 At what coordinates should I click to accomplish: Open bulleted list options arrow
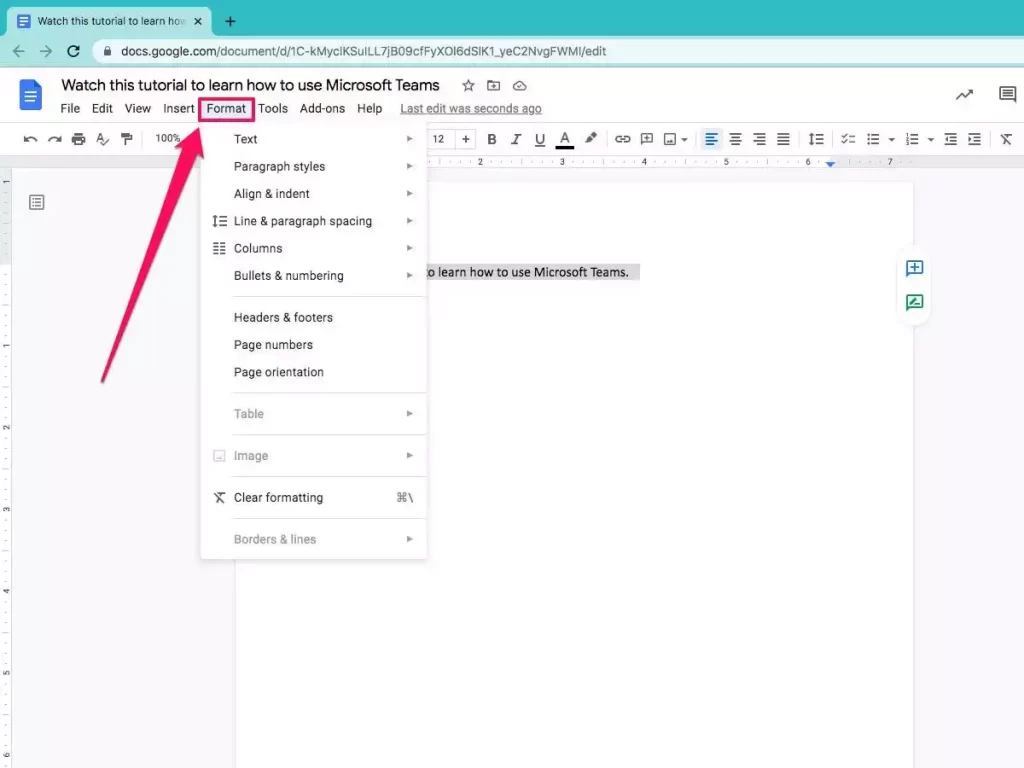coord(891,140)
